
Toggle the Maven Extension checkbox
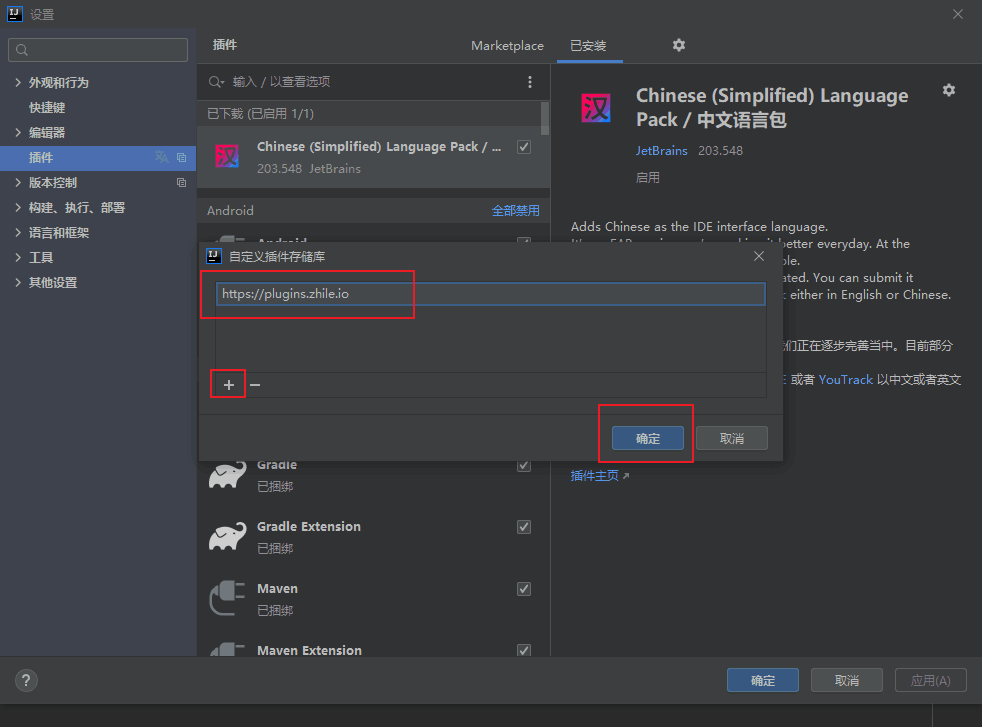click(x=524, y=650)
